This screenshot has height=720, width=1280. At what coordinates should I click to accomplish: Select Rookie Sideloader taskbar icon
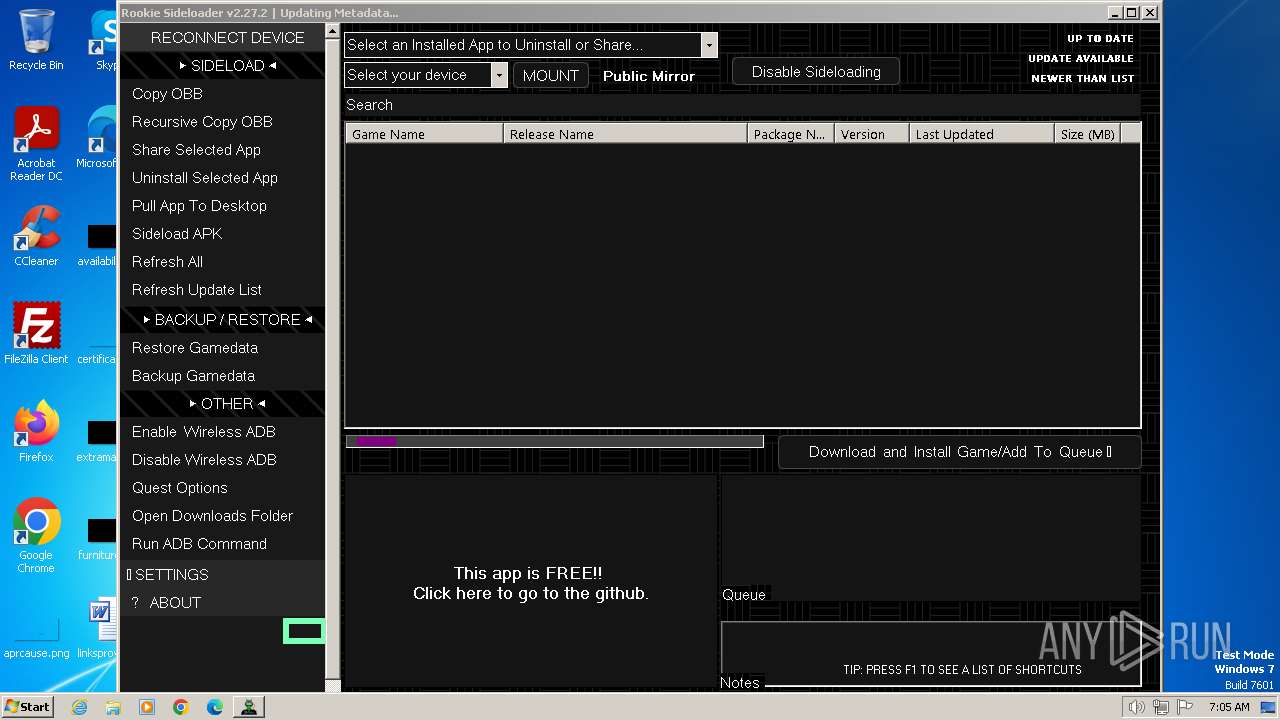click(248, 707)
